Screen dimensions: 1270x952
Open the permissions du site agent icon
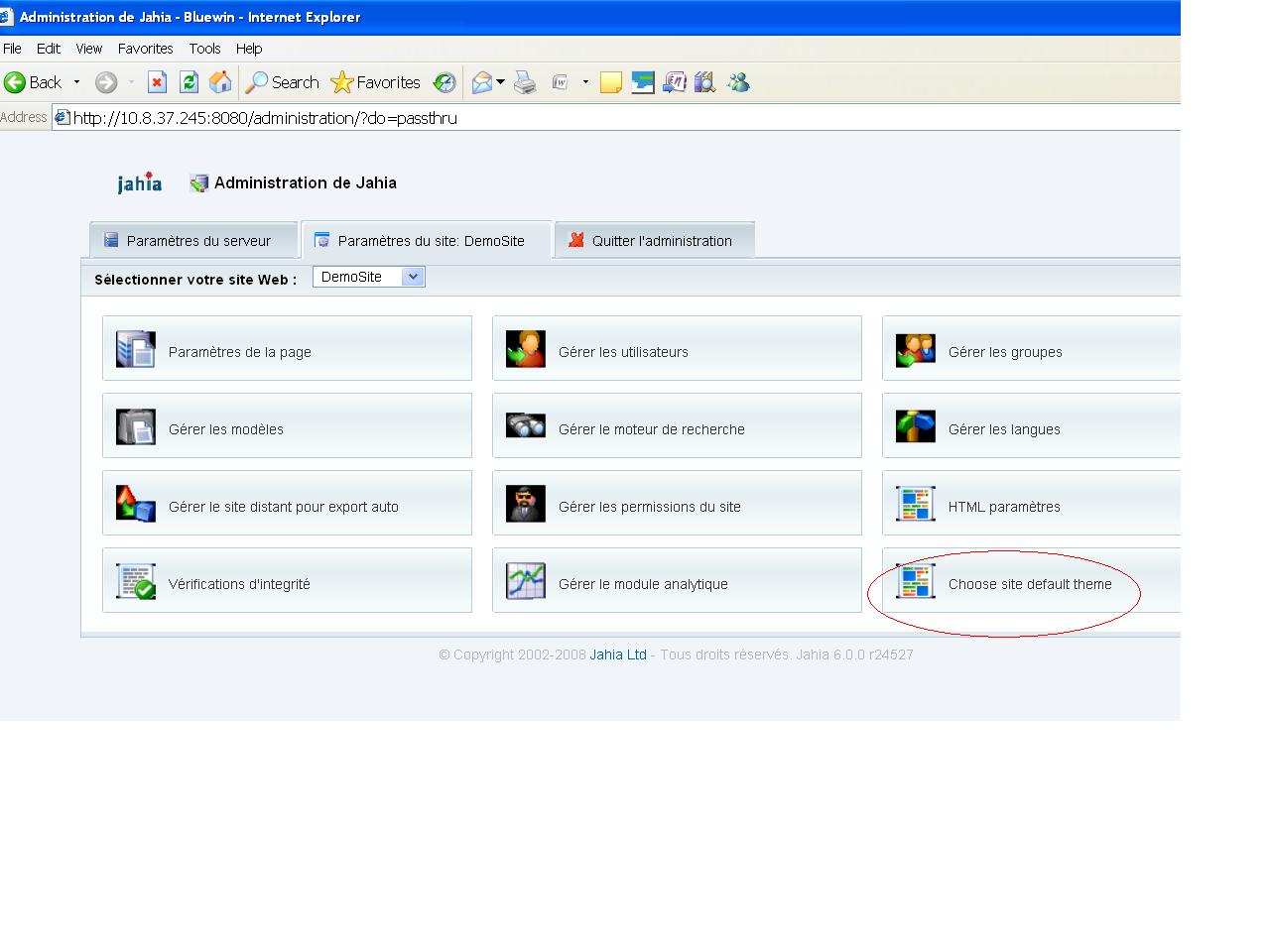pos(526,504)
